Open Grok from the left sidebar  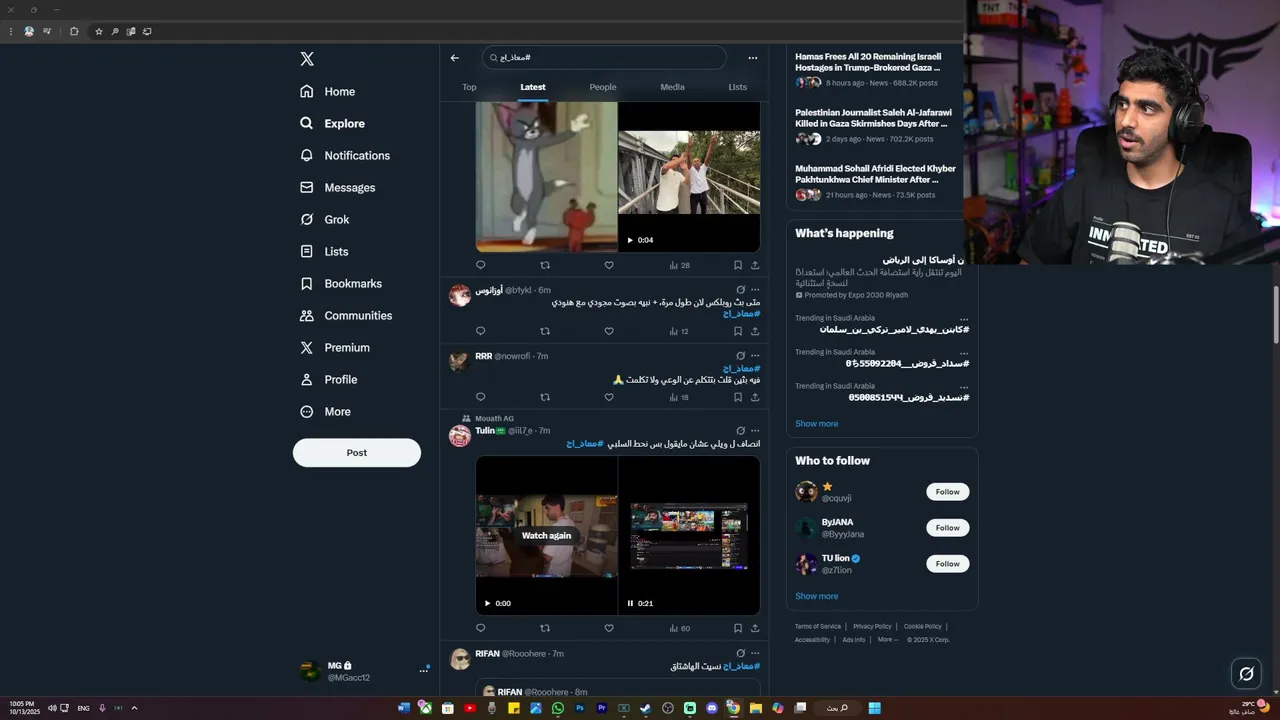coord(325,219)
